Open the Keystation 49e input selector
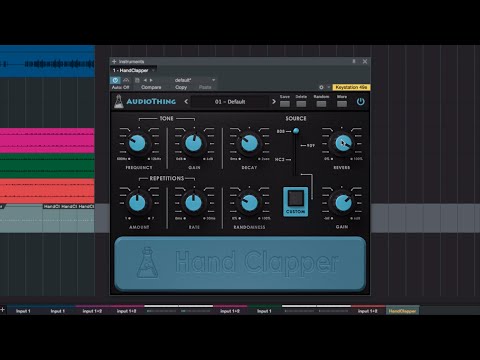Viewport: 480px width, 360px height. [351, 87]
